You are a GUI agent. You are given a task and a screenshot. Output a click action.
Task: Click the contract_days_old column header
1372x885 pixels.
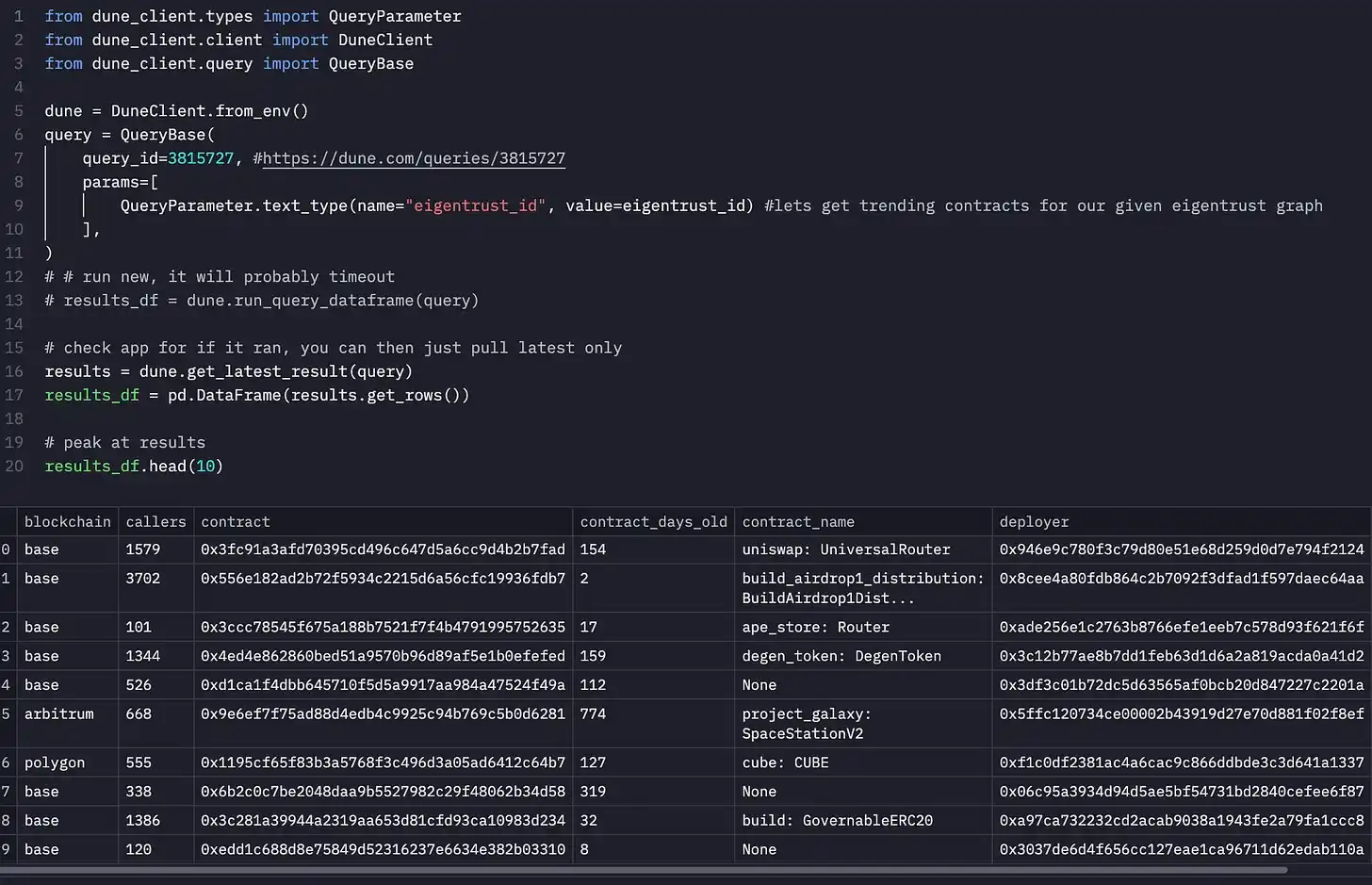(x=653, y=522)
